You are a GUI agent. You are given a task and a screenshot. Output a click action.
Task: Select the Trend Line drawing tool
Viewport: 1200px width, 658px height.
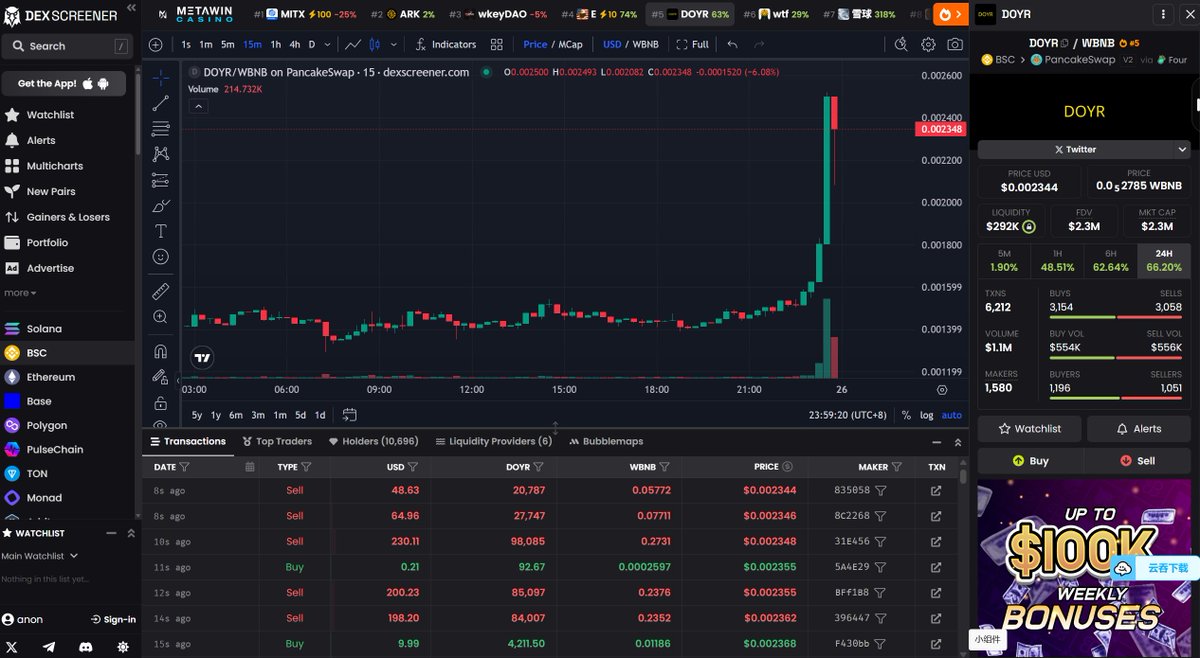coord(160,101)
